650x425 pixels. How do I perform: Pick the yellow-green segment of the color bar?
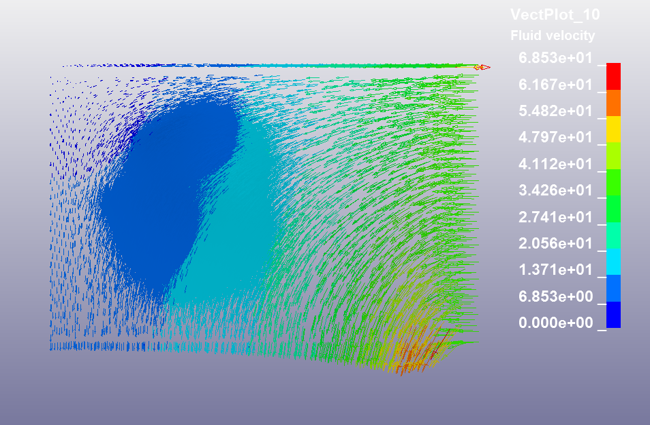(614, 156)
